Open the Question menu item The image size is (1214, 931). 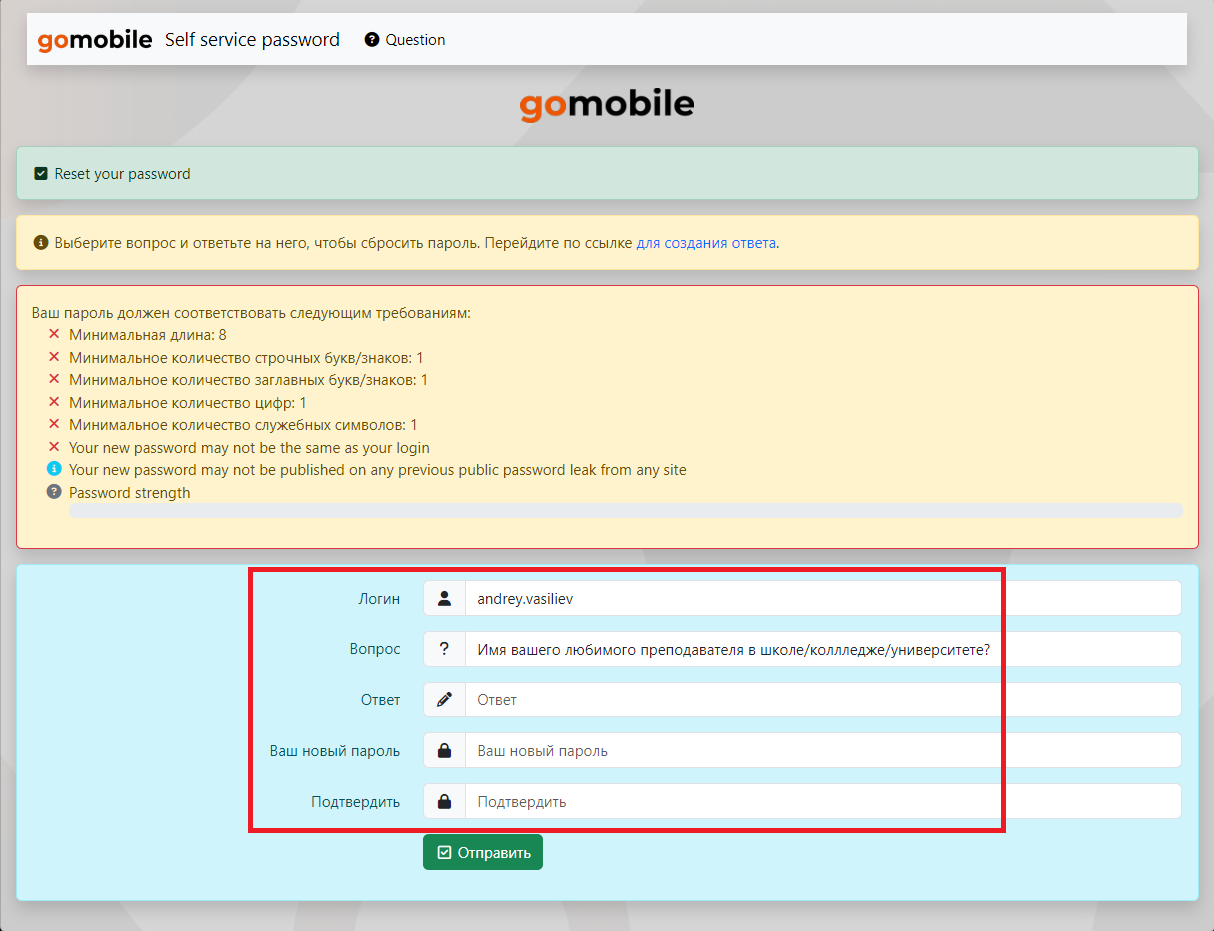pyautogui.click(x=405, y=40)
